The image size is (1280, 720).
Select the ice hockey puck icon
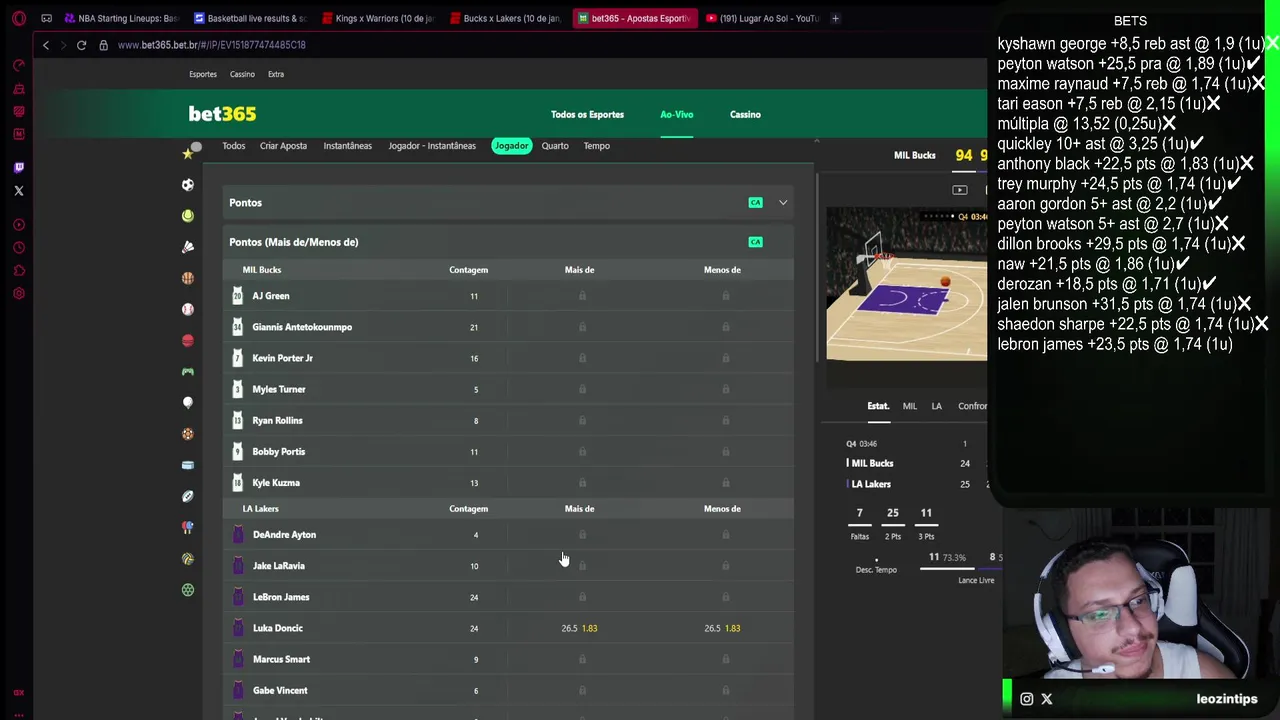pos(187,465)
